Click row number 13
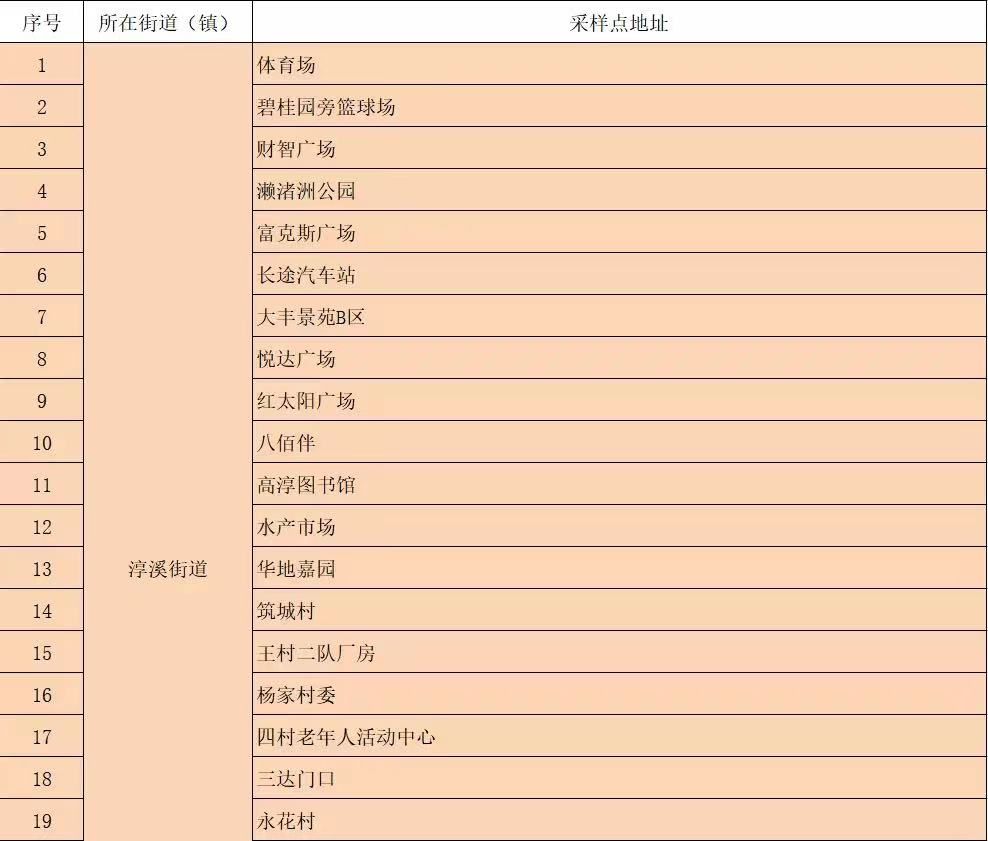Image resolution: width=988 pixels, height=841 pixels. click(x=42, y=568)
